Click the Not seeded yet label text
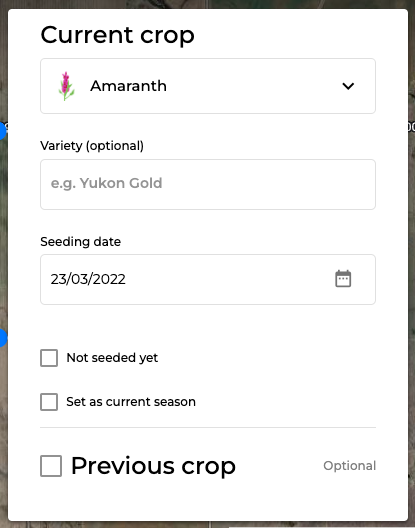The height and width of the screenshot is (528, 415). 112,358
